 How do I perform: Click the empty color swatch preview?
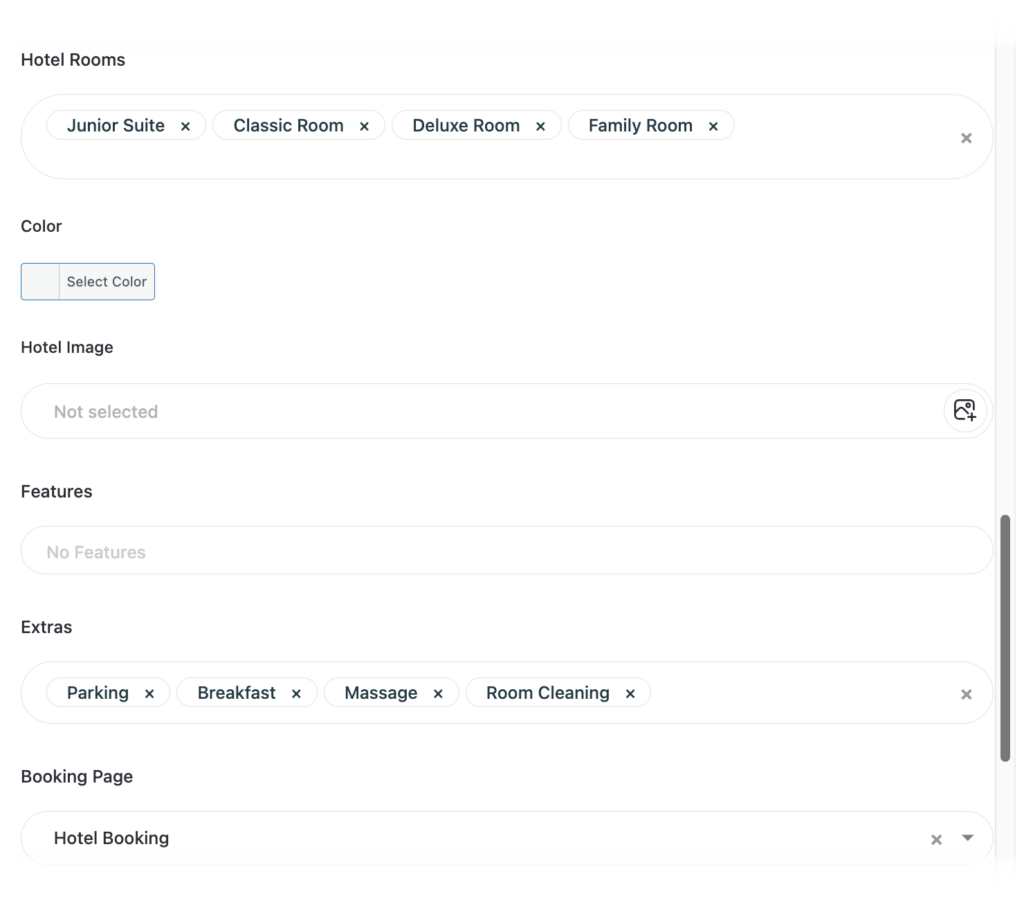click(41, 282)
